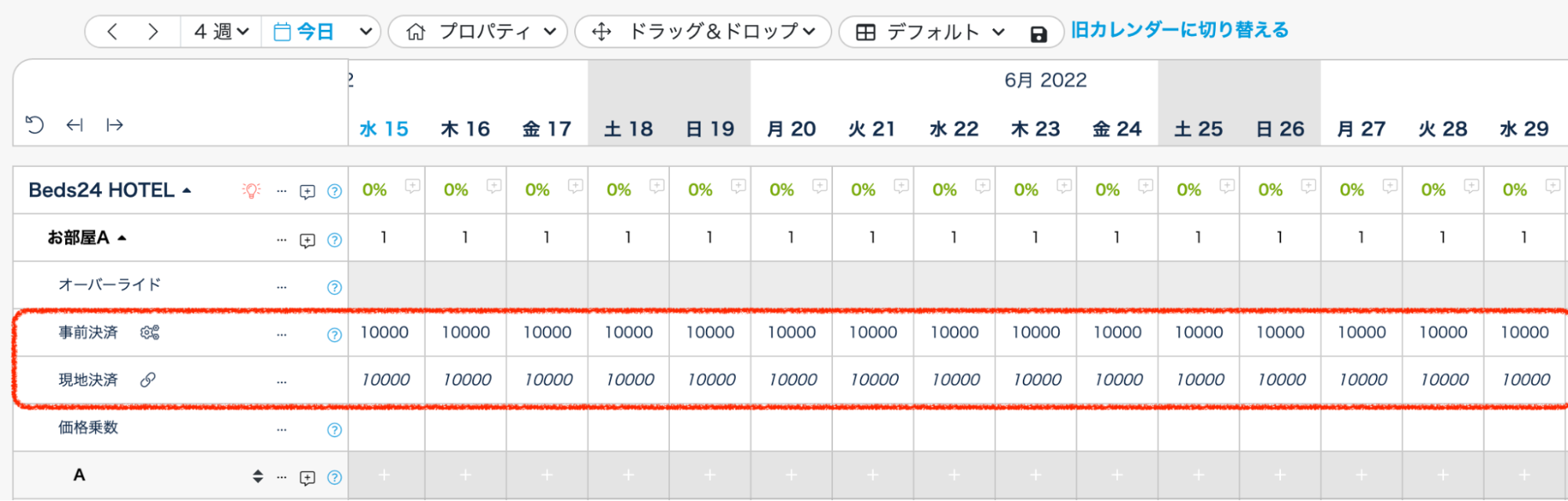Click the lightbulb icon beside Beds24 HOTEL
This screenshot has width=1568, height=501.
pyautogui.click(x=251, y=191)
